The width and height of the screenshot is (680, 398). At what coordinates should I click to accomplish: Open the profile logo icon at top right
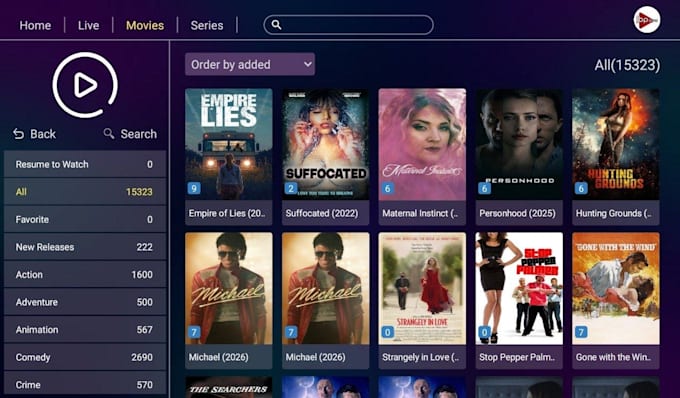click(x=647, y=20)
